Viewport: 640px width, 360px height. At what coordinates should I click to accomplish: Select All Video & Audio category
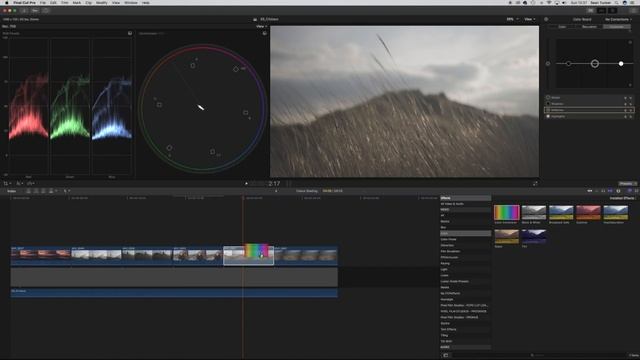(x=465, y=204)
